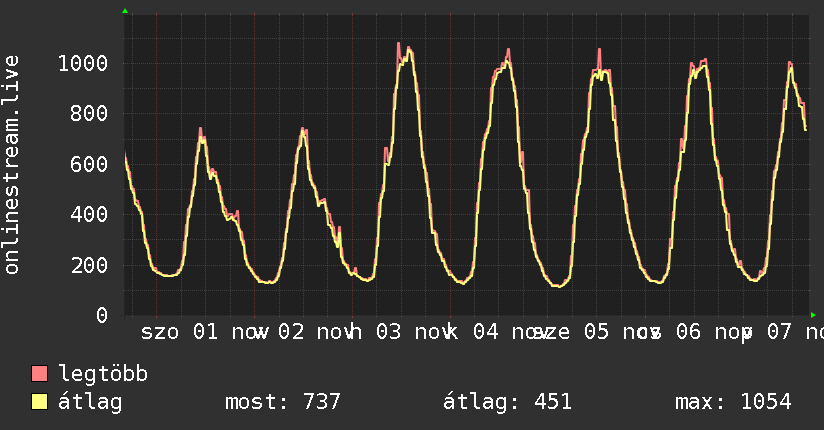This screenshot has width=824, height=430.
Task: Click the green arrow at x-axis end
Action: point(813,315)
